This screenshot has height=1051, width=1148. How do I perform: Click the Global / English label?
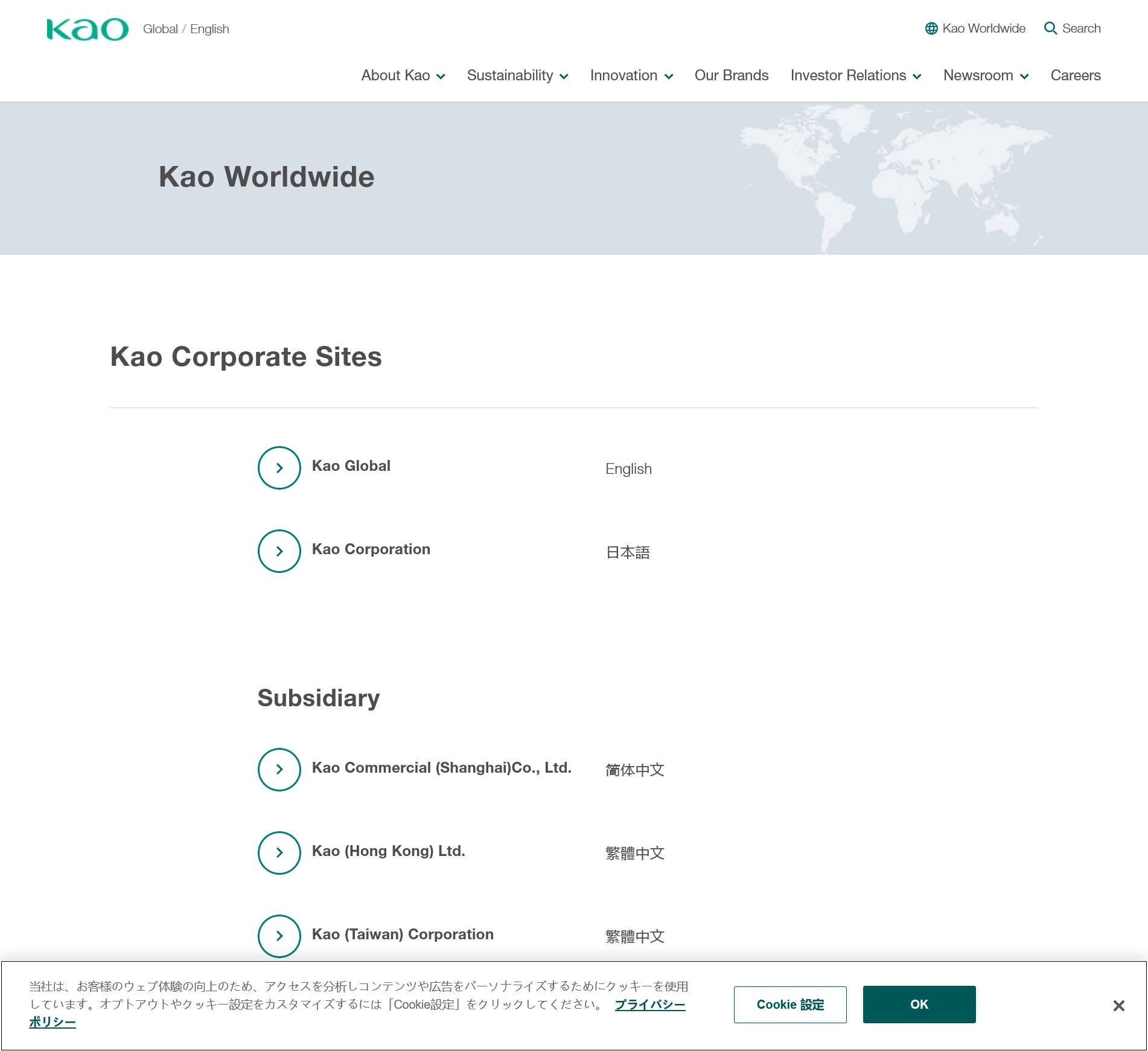point(186,29)
